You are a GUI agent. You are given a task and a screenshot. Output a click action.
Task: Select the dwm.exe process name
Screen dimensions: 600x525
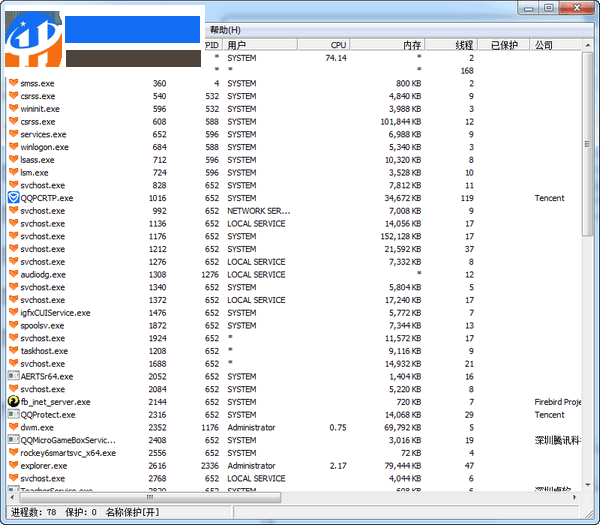click(37, 427)
